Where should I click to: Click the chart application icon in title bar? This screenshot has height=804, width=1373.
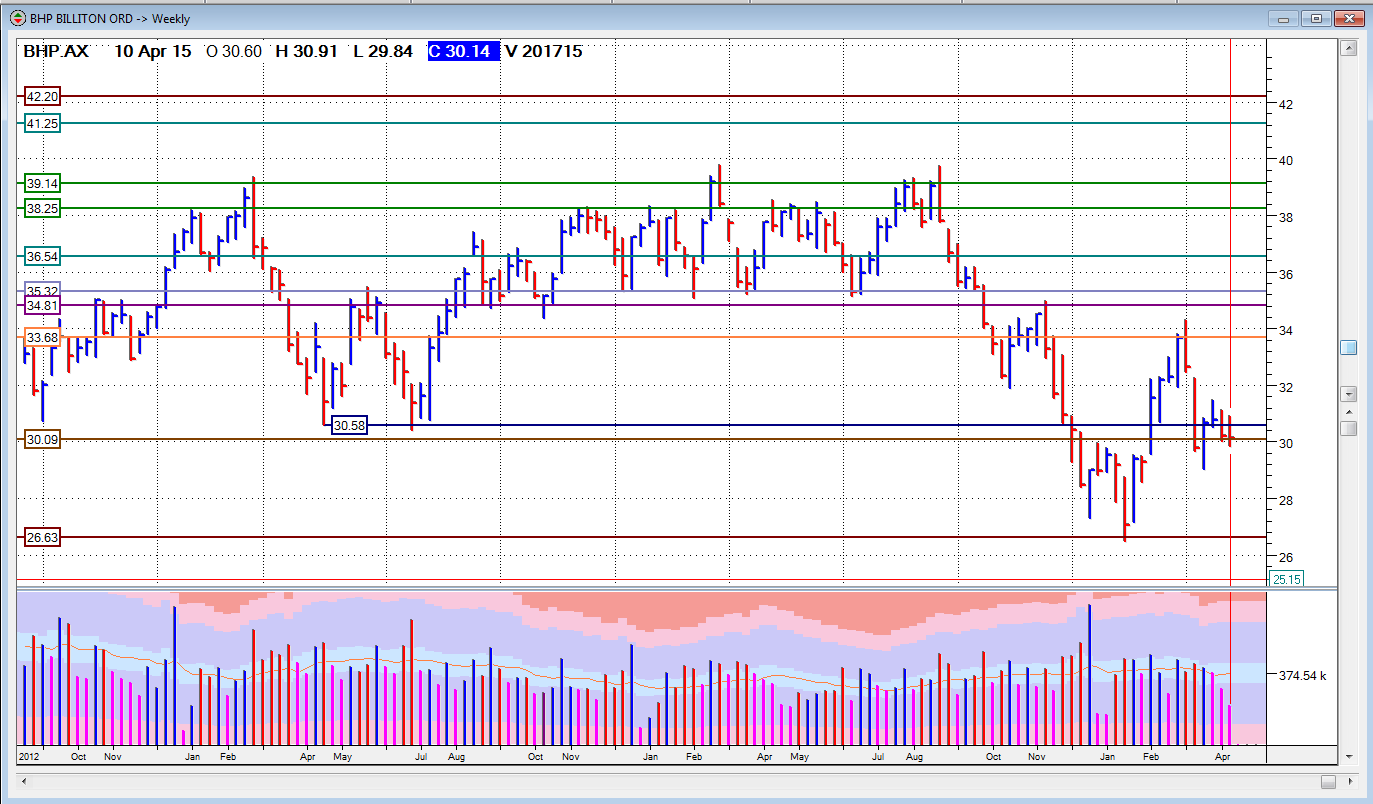(18, 18)
